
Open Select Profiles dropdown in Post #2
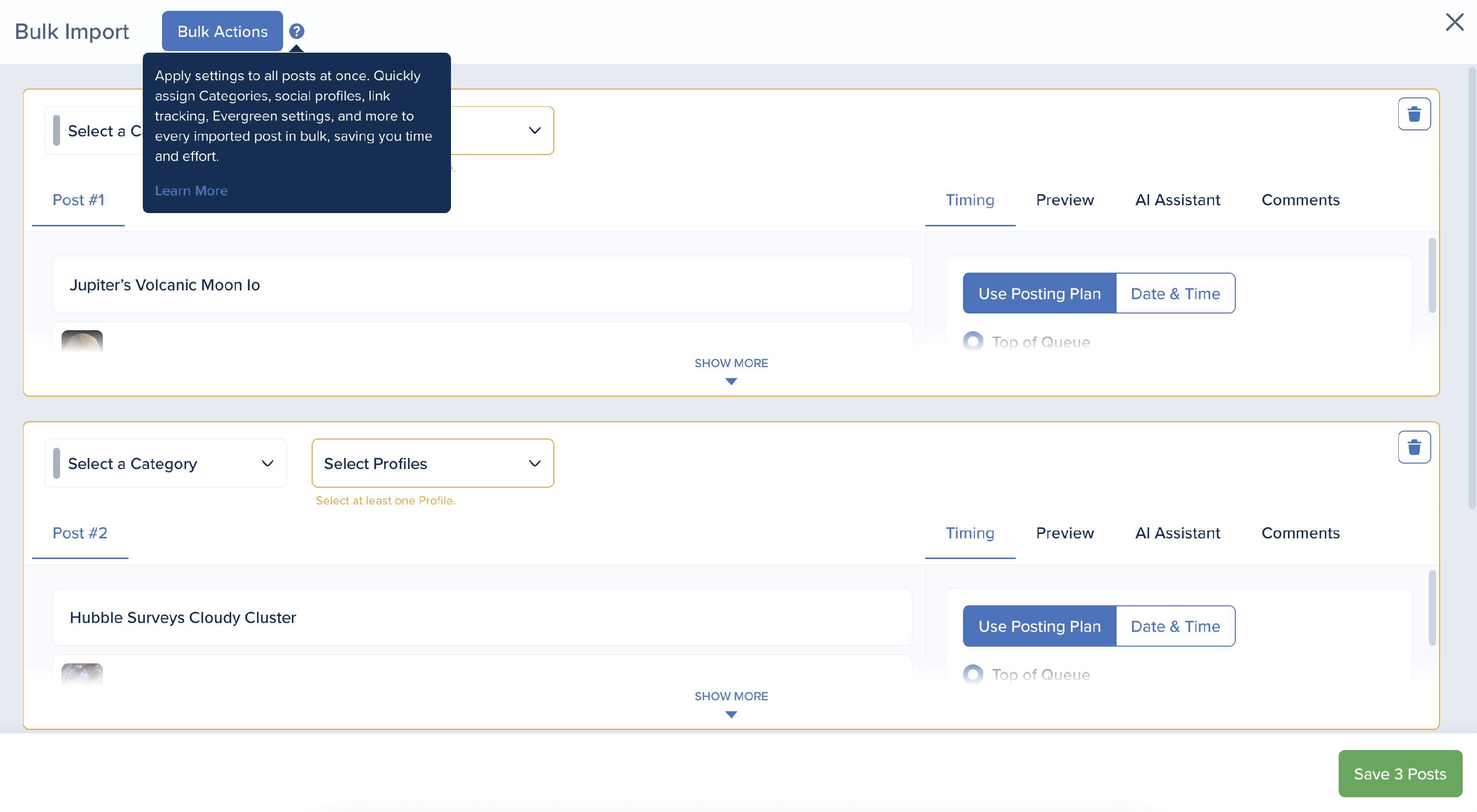tap(432, 464)
